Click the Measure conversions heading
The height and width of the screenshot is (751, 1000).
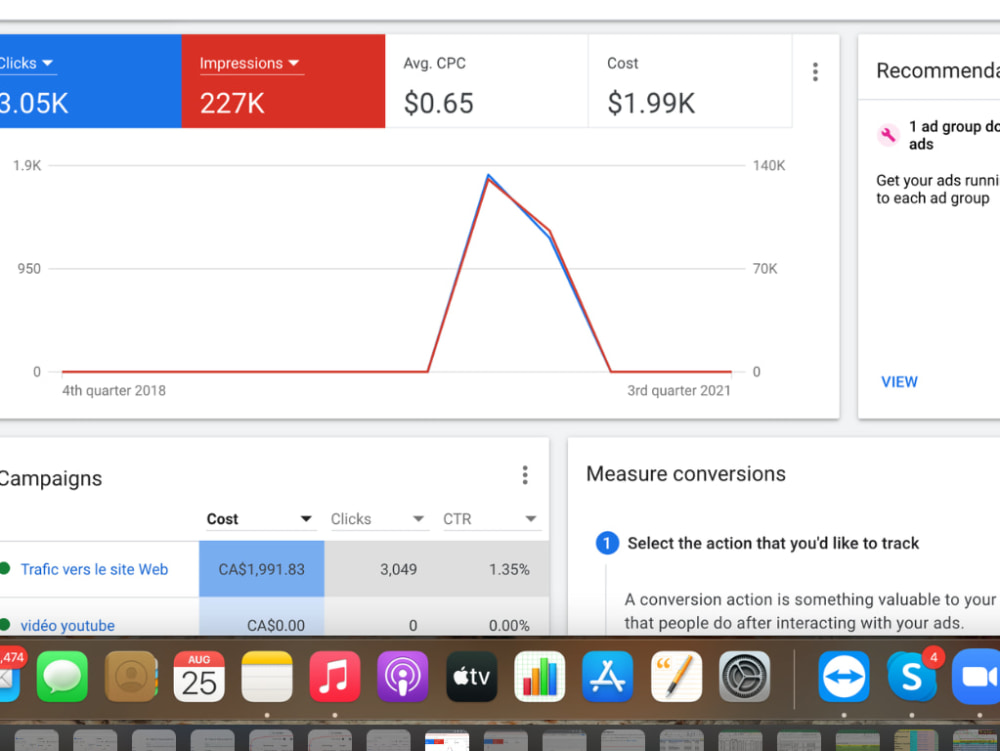[x=686, y=474]
